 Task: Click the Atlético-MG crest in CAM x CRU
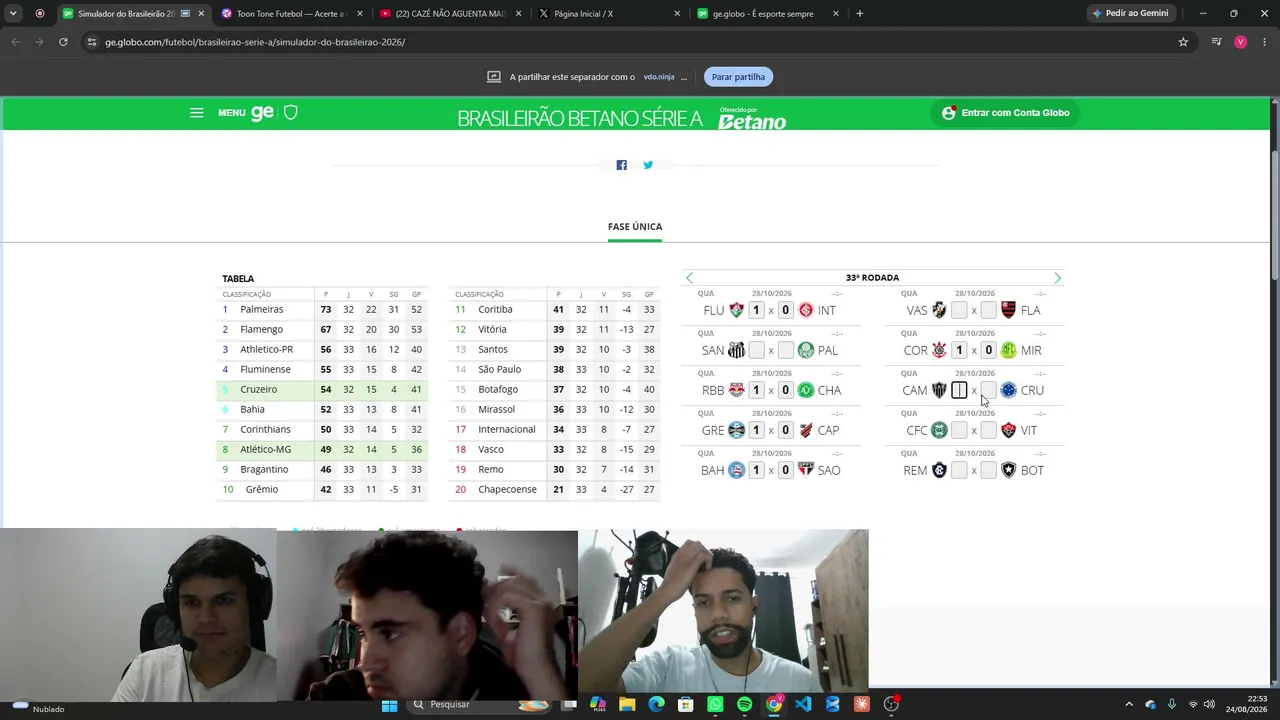click(x=939, y=390)
